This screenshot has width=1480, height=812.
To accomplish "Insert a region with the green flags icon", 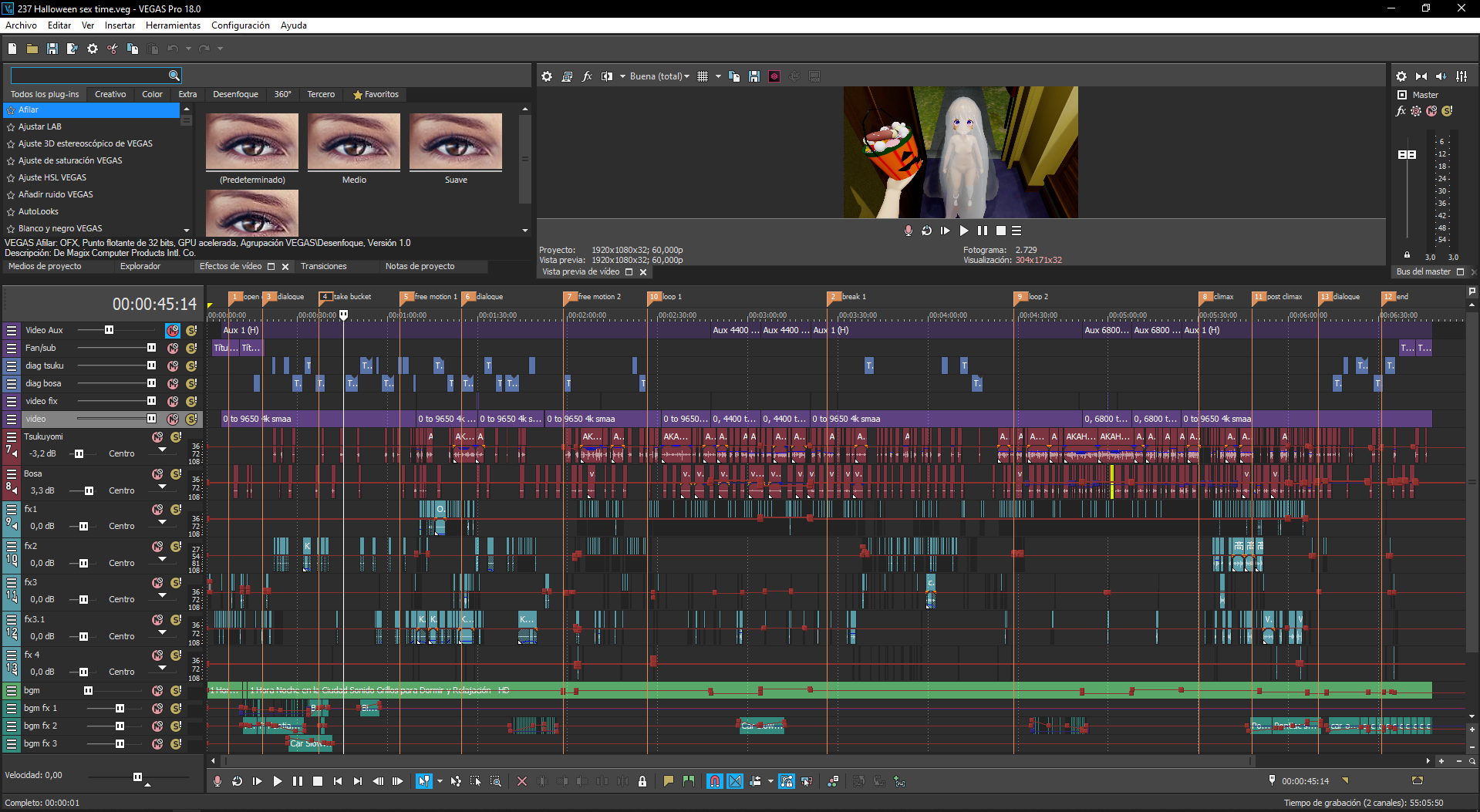I will click(x=688, y=781).
